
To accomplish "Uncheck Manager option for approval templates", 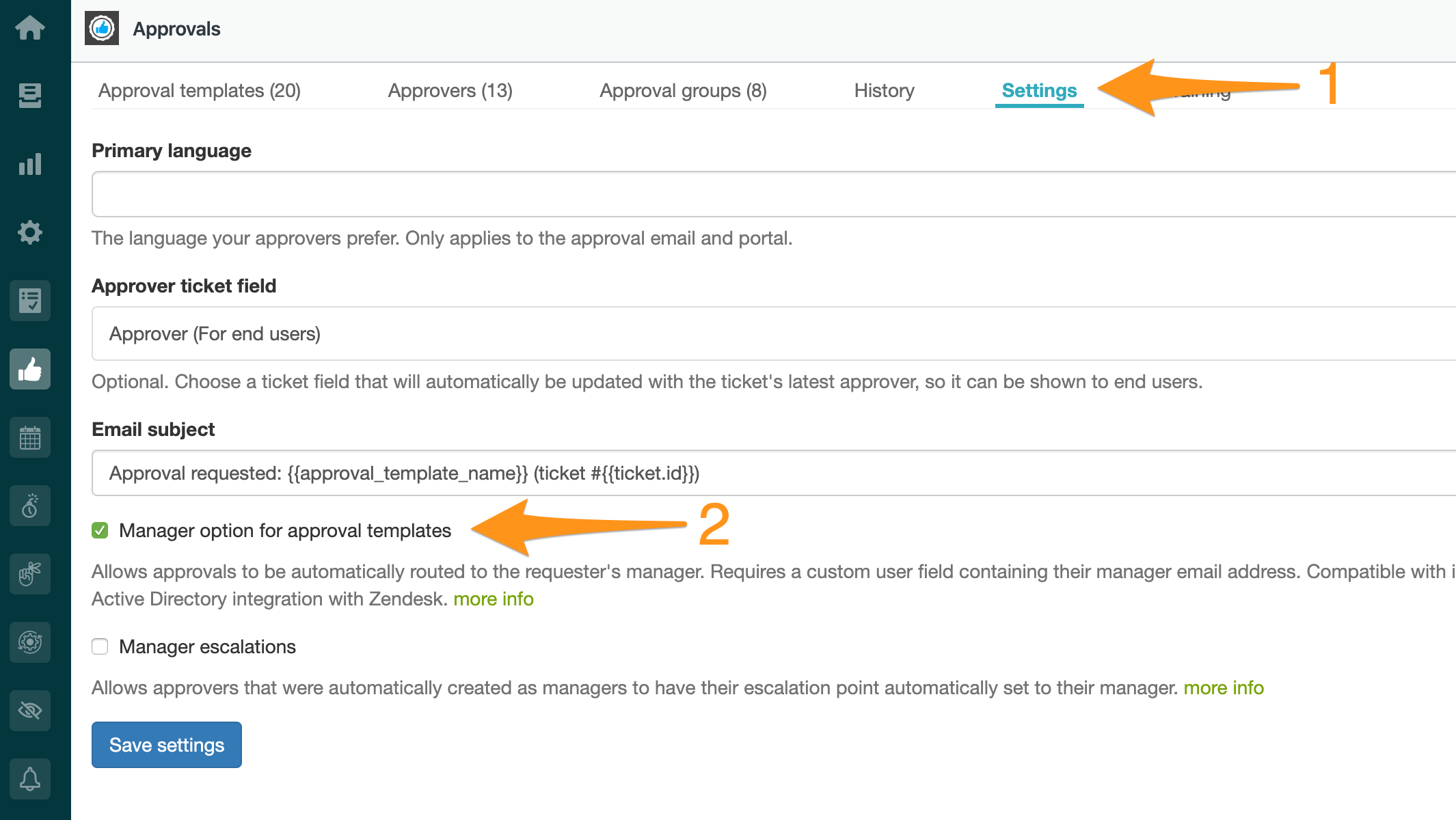I will point(100,530).
